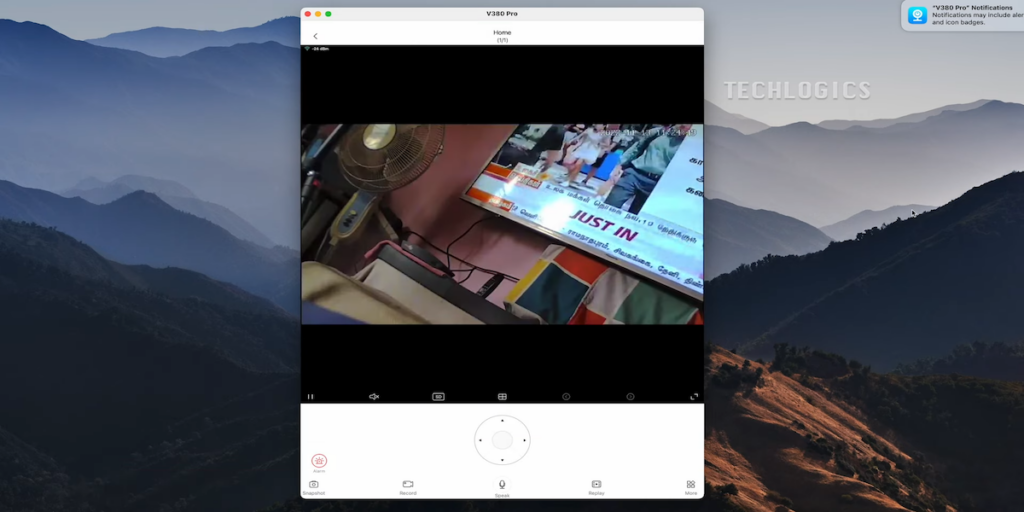Click the previous camera circle arrow
Screen dimensions: 1024x512
[566, 397]
